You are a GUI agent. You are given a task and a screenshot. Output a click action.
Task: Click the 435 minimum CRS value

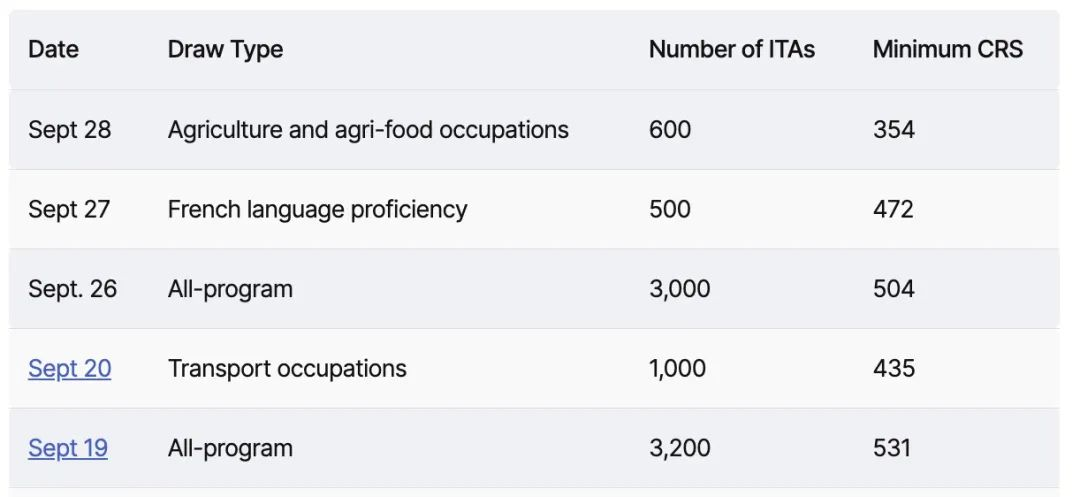(894, 368)
